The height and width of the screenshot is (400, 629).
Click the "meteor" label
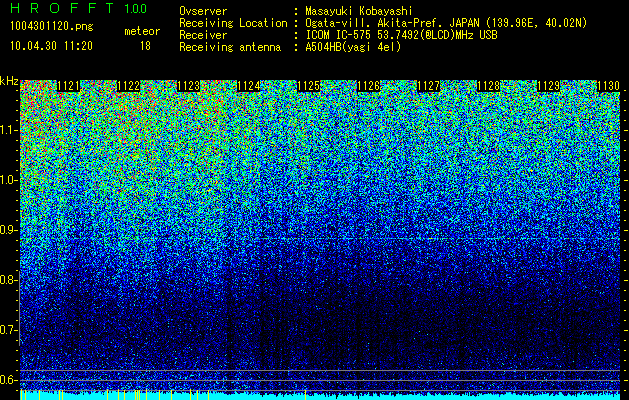pyautogui.click(x=142, y=31)
